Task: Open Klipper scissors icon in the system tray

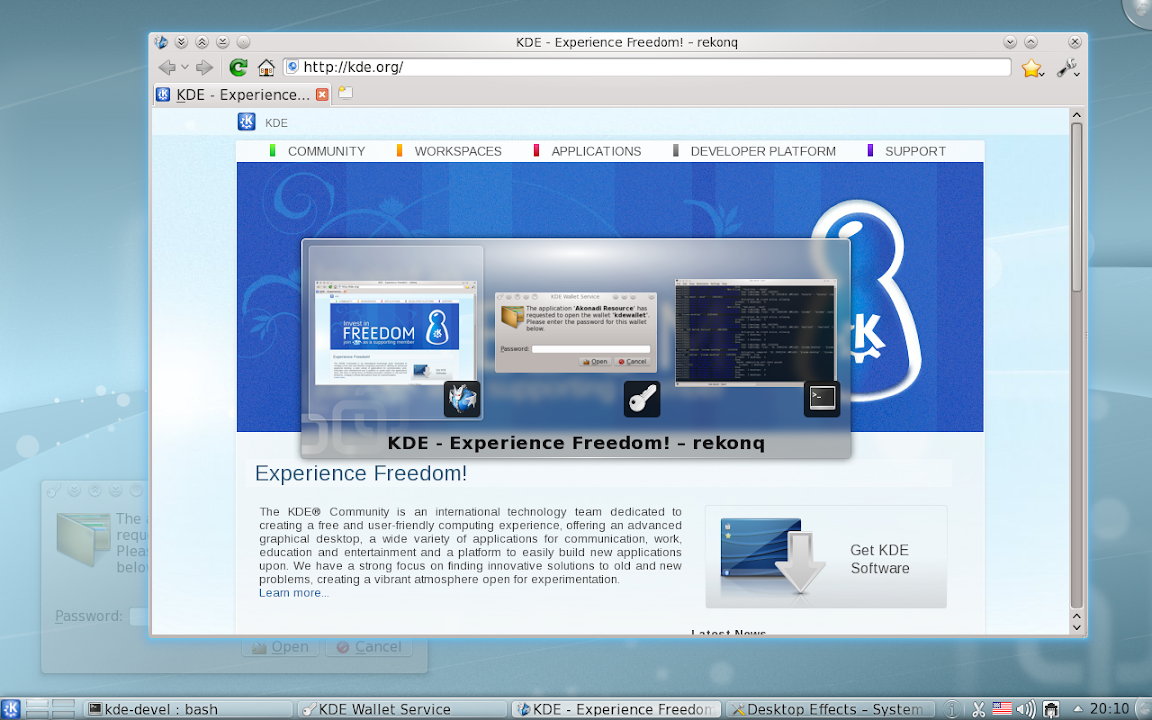Action: click(x=979, y=709)
